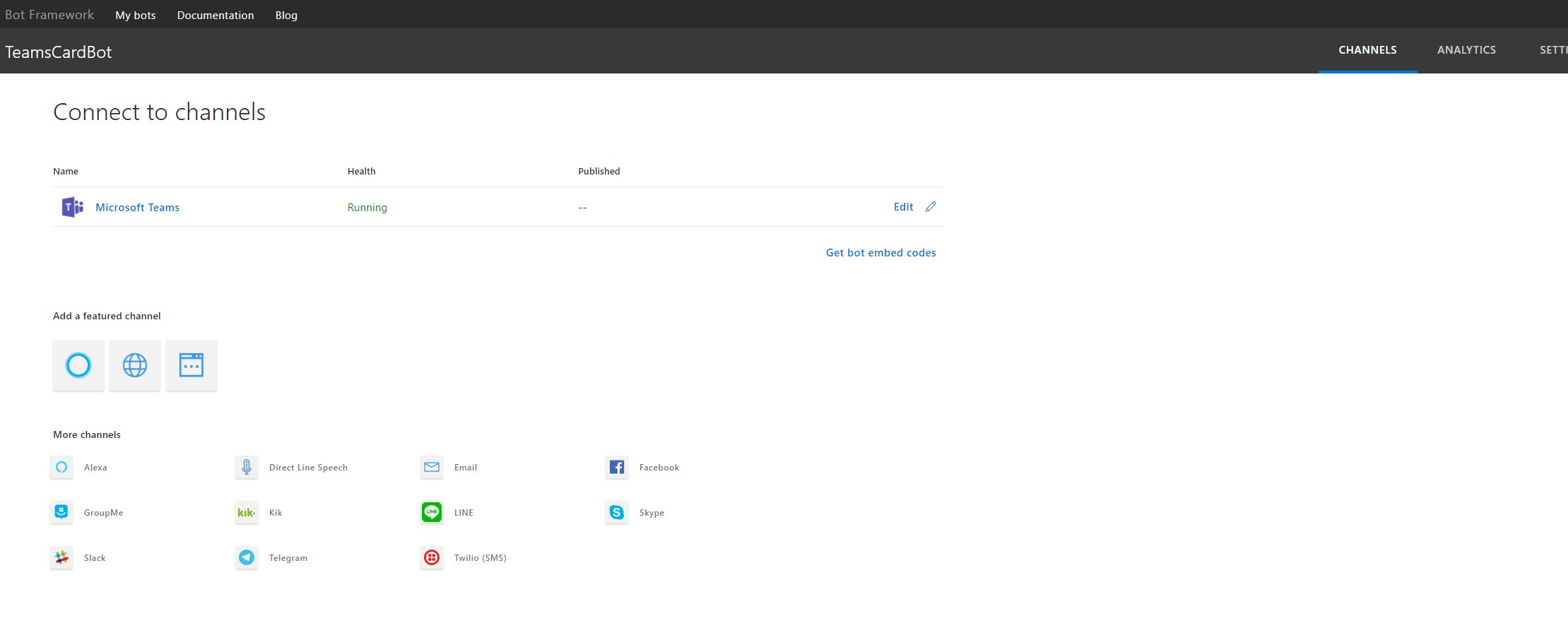The image size is (1568, 628).
Task: Go to the Blog page
Action: point(286,15)
